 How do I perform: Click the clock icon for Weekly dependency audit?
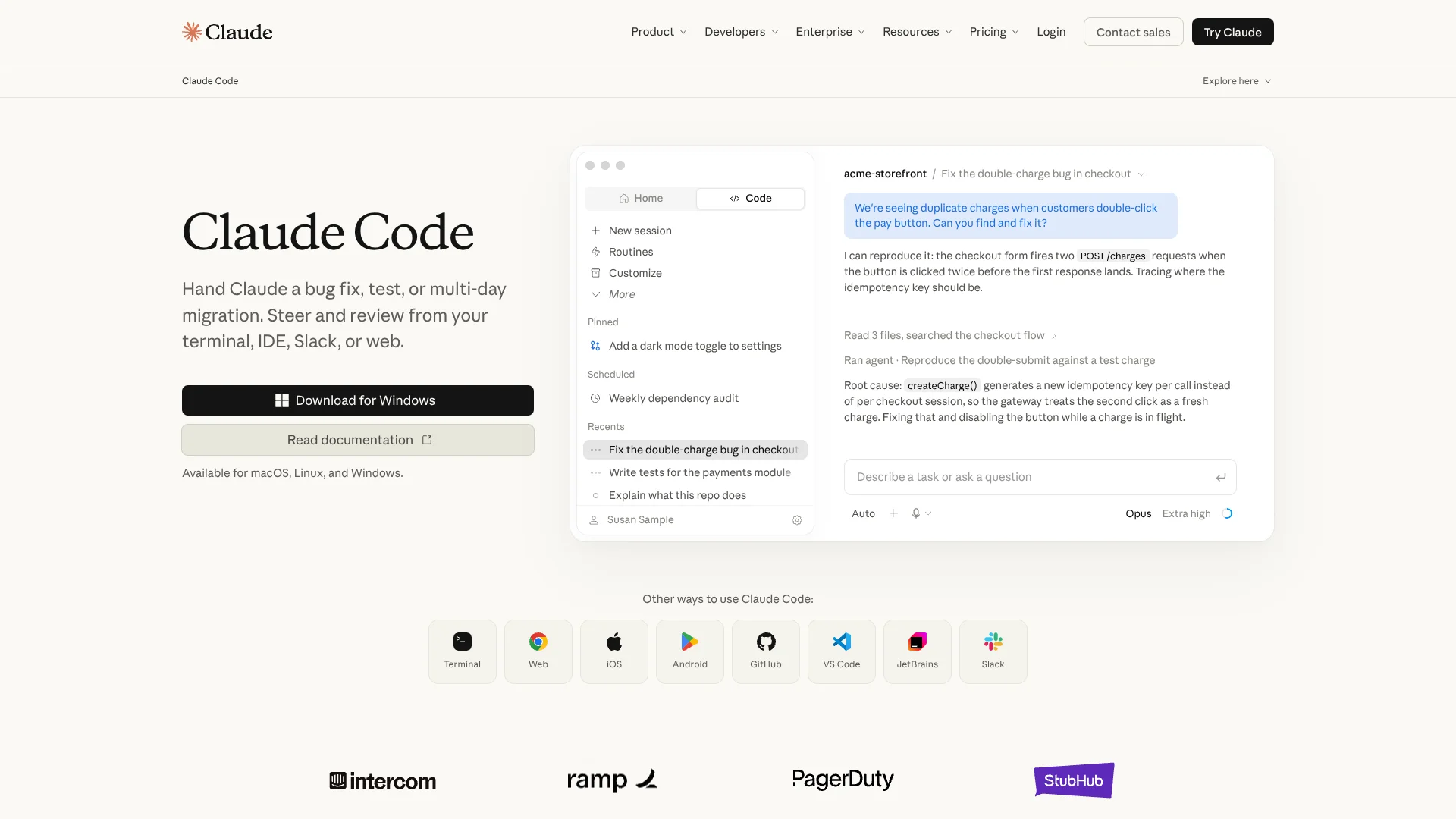(x=596, y=398)
